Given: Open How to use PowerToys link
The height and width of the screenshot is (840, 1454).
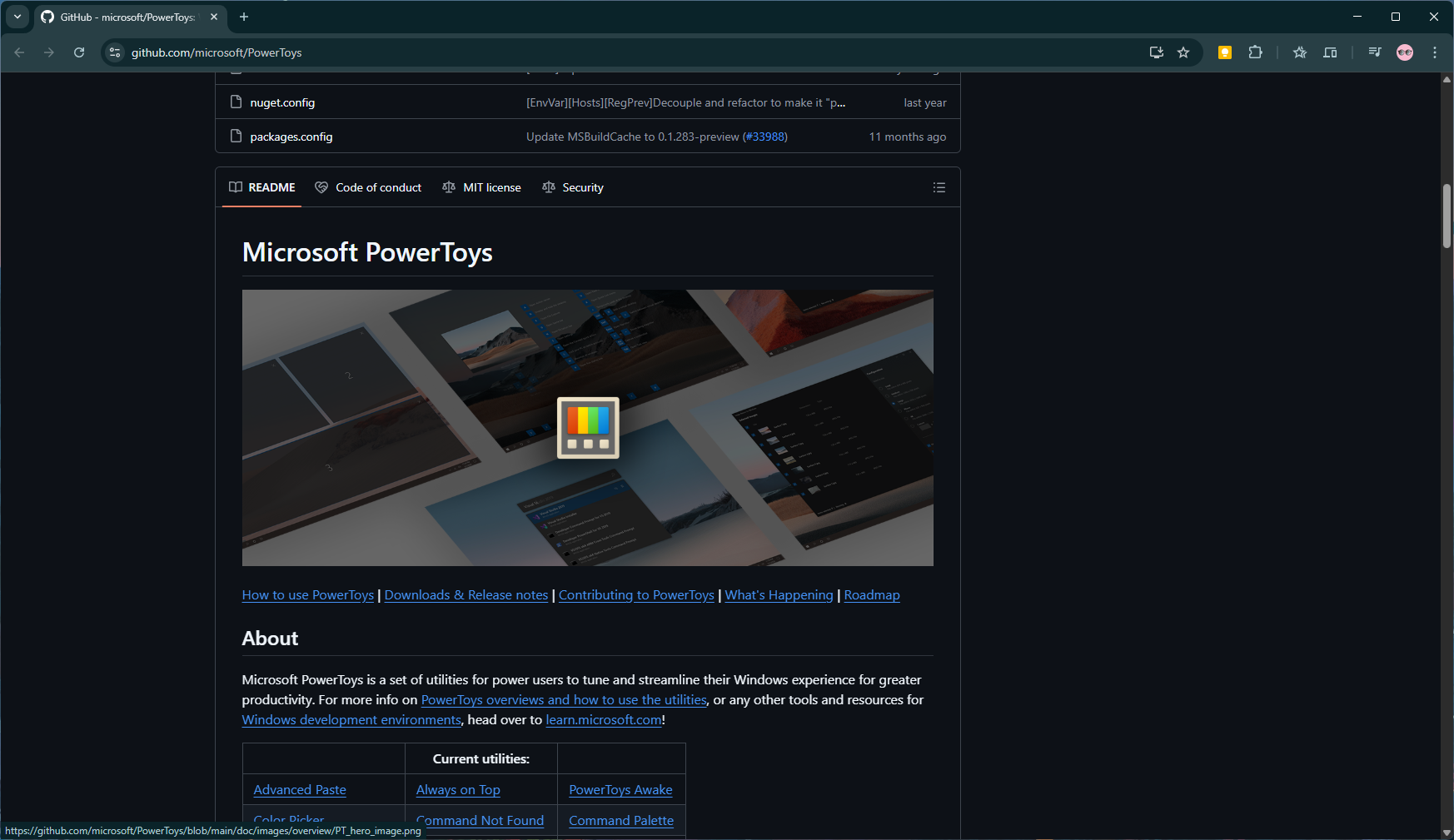Looking at the screenshot, I should (308, 594).
